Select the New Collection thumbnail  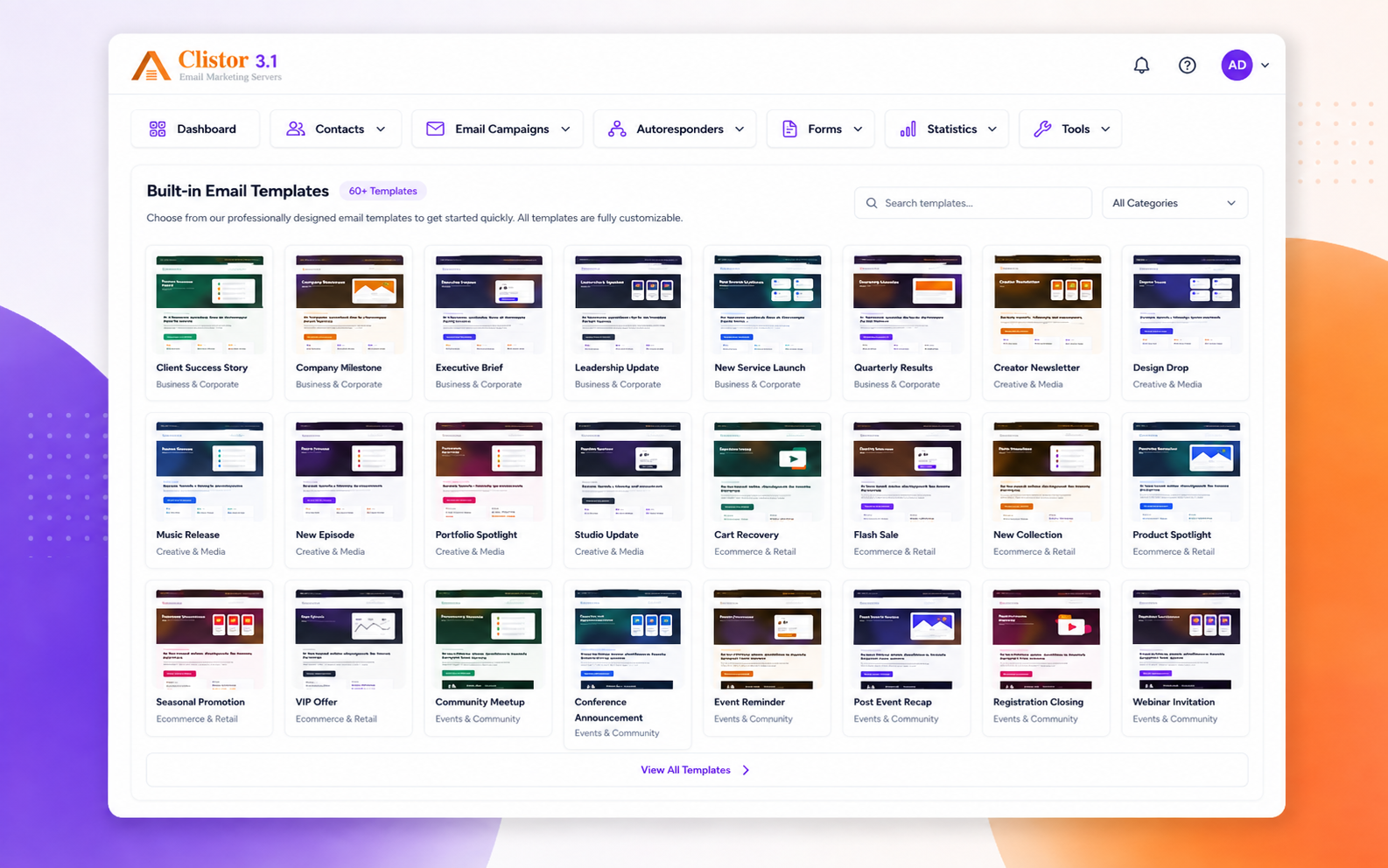[x=1047, y=471]
